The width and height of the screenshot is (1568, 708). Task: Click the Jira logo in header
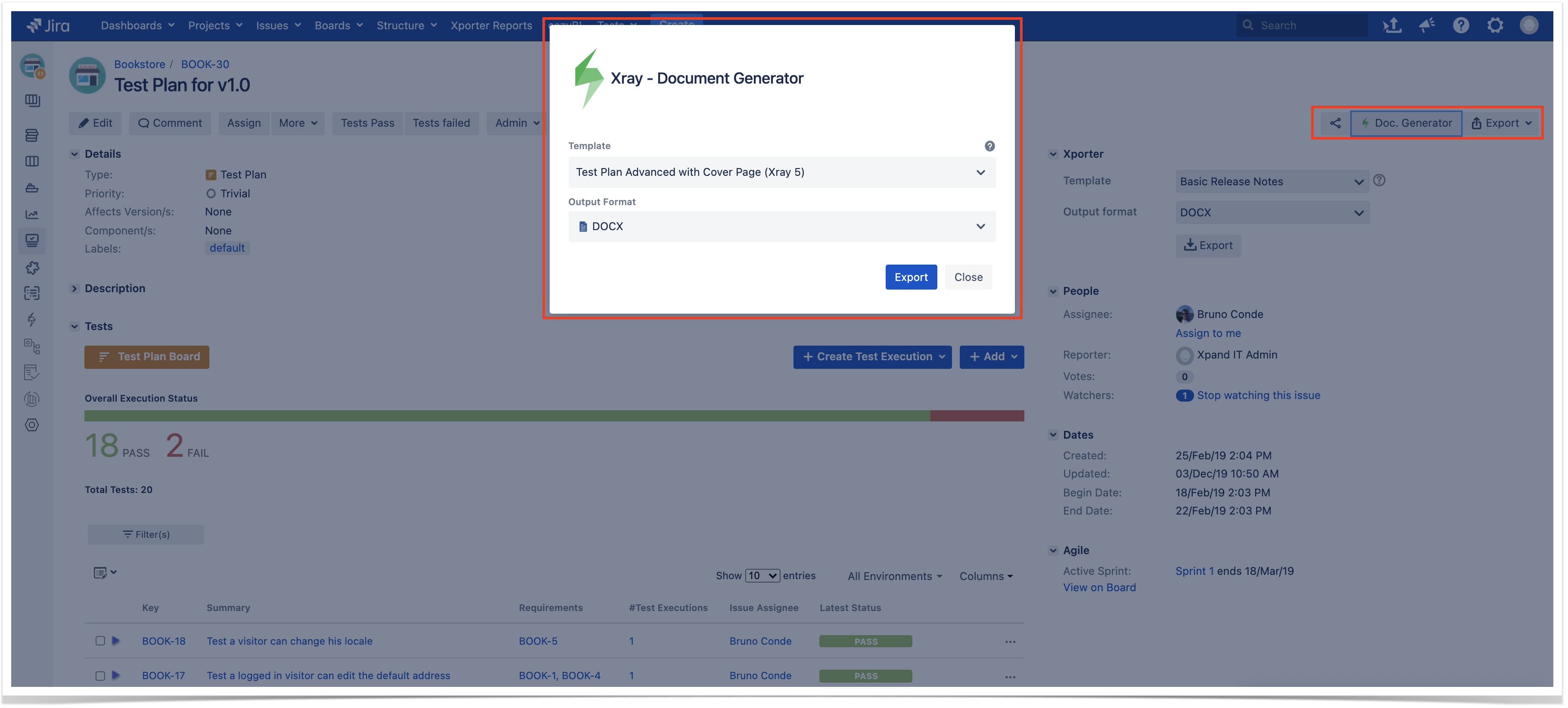48,25
